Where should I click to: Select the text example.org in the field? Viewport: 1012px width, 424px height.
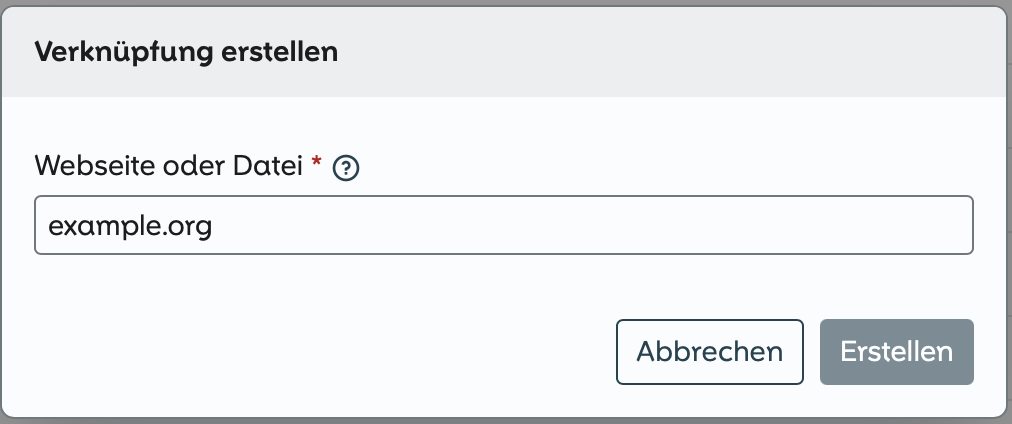(x=130, y=226)
